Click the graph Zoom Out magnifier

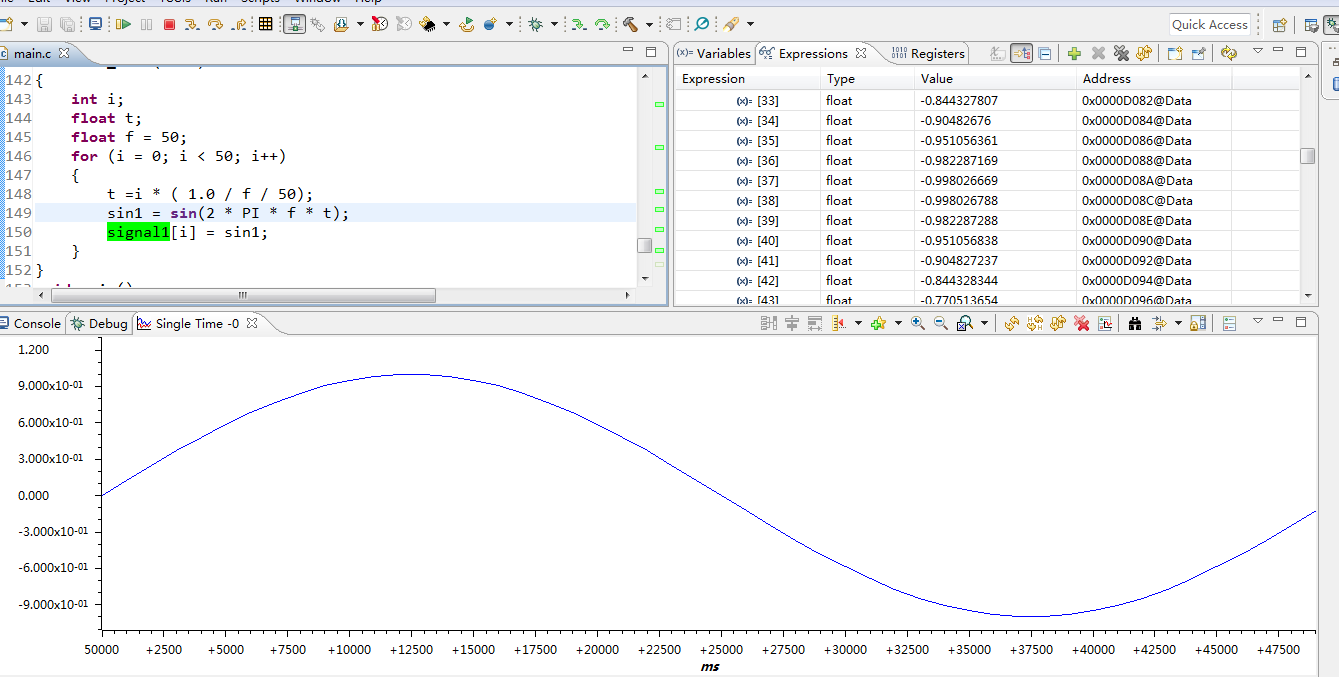click(x=941, y=323)
